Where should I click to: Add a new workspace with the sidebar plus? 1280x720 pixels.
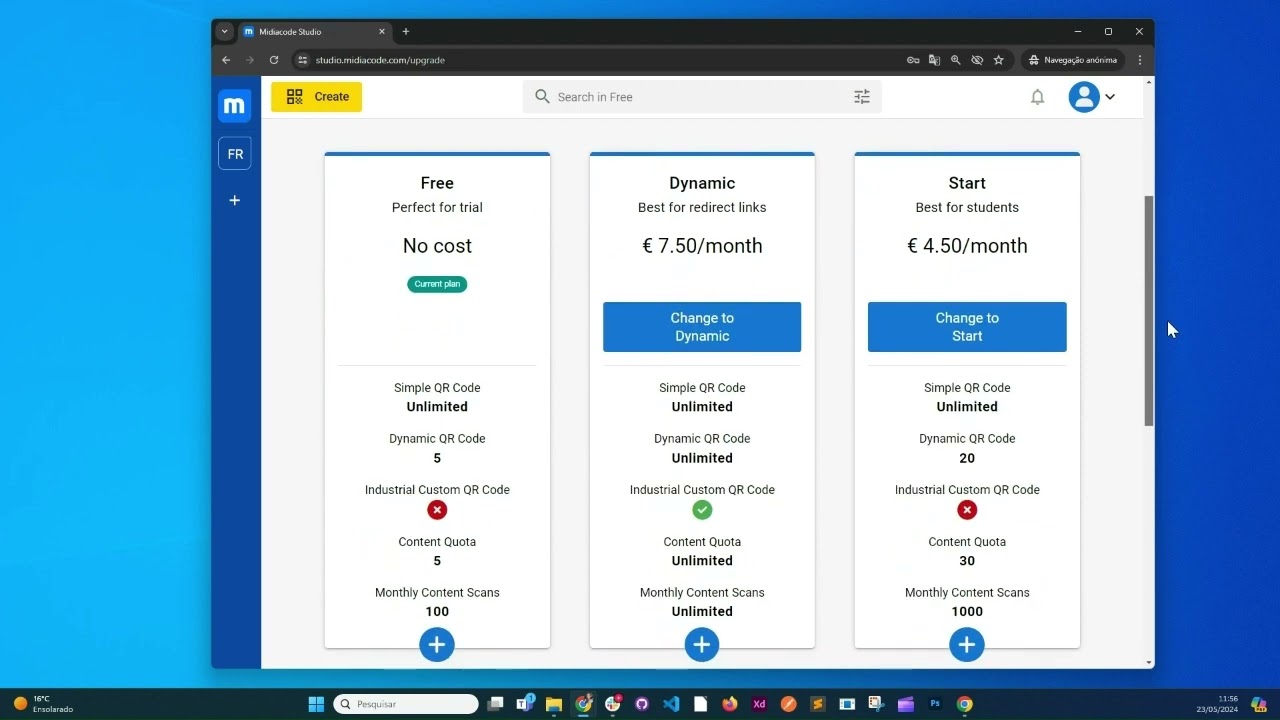(235, 200)
